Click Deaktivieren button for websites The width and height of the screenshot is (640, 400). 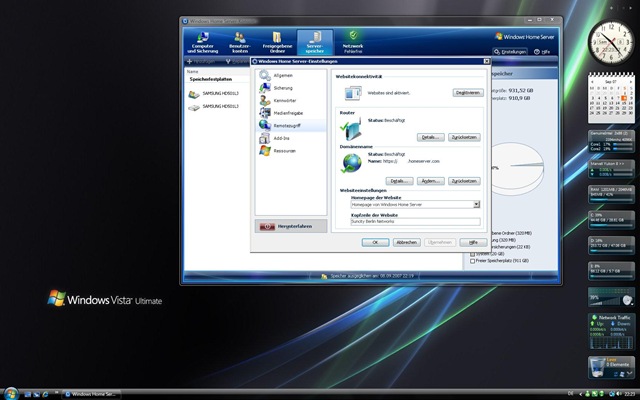pos(468,93)
